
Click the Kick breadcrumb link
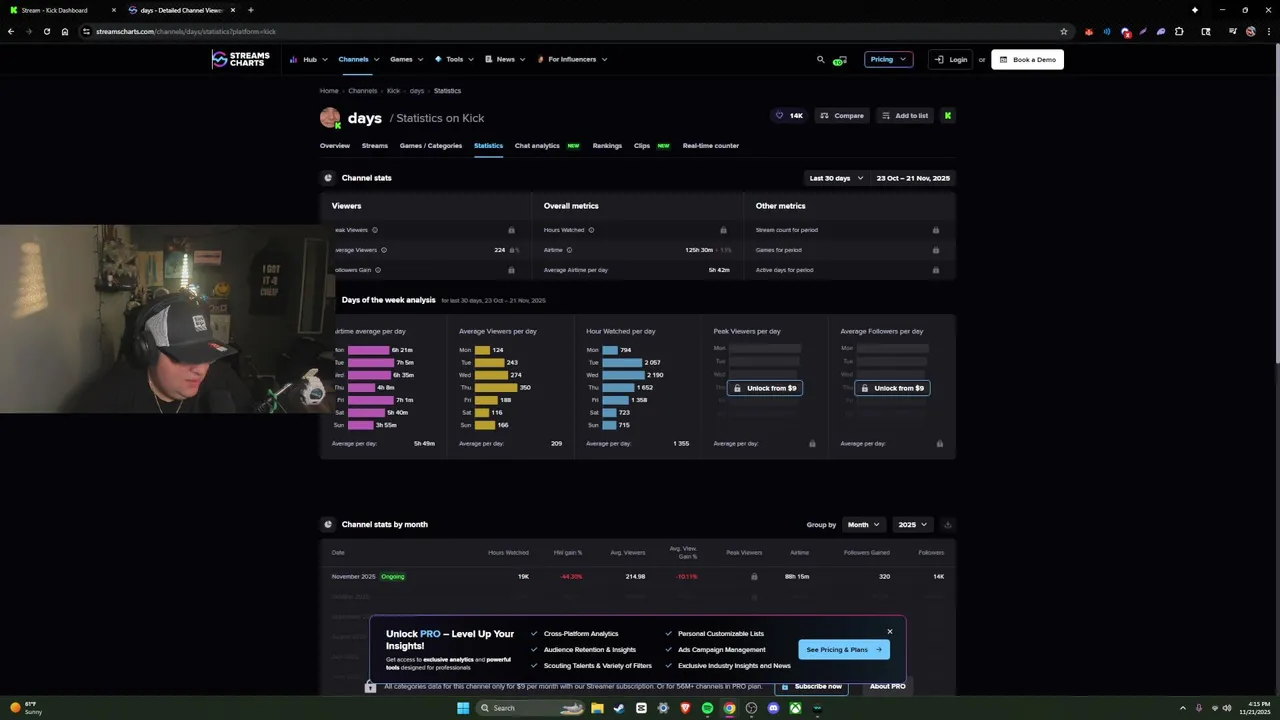(x=393, y=91)
